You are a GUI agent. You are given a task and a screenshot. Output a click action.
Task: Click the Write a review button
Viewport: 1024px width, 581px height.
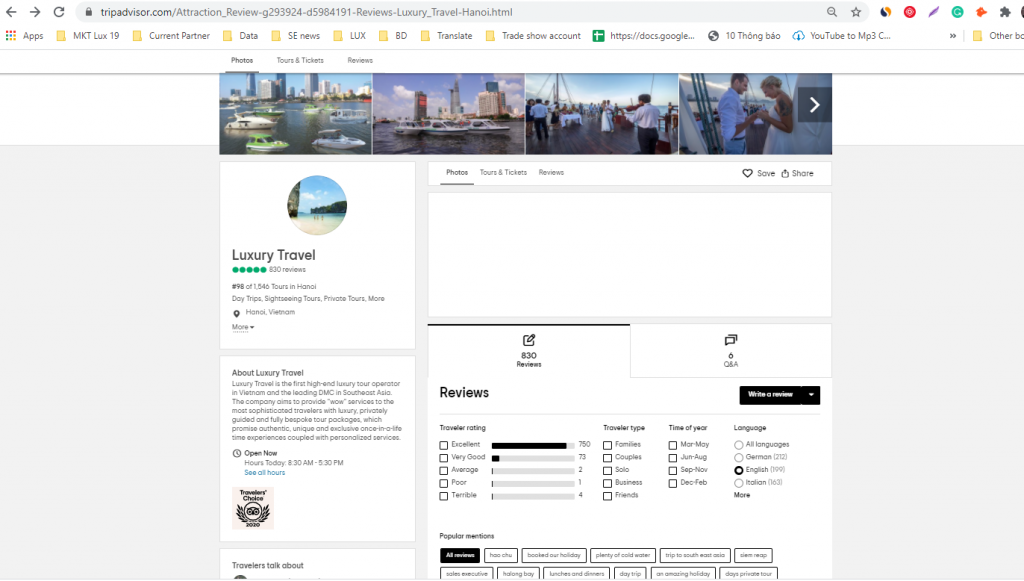click(771, 395)
